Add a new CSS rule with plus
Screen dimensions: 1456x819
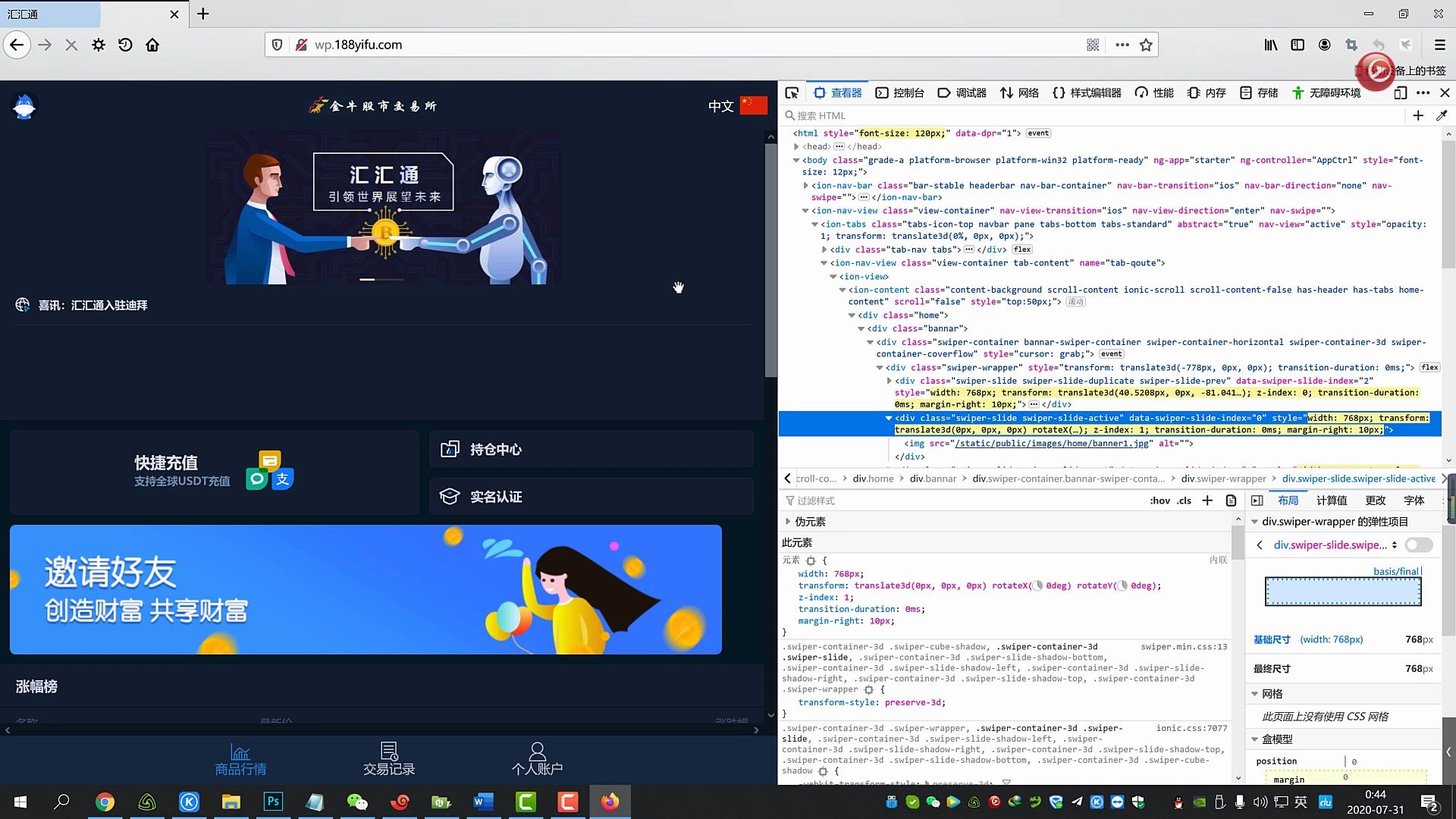tap(1207, 500)
